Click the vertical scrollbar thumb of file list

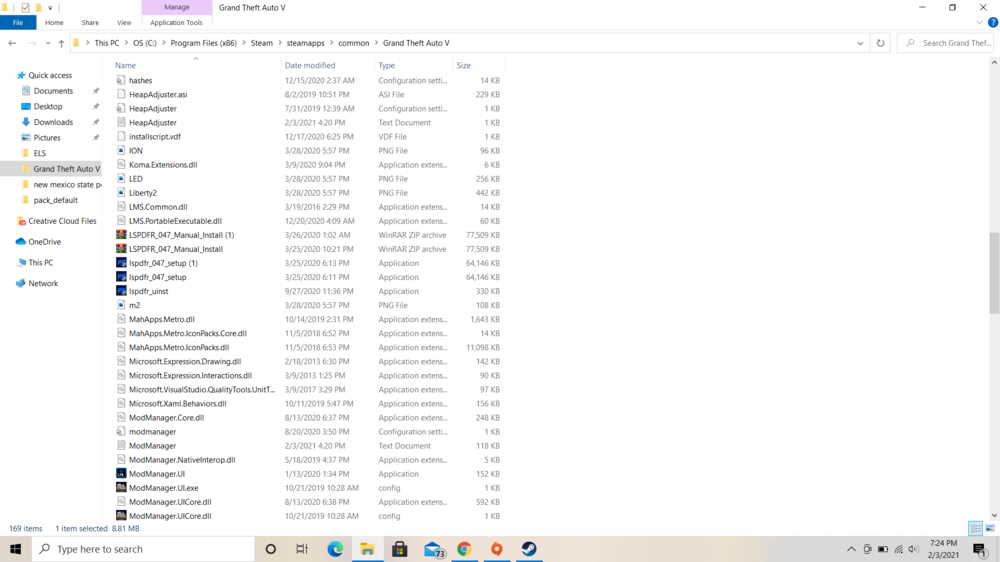[x=994, y=272]
